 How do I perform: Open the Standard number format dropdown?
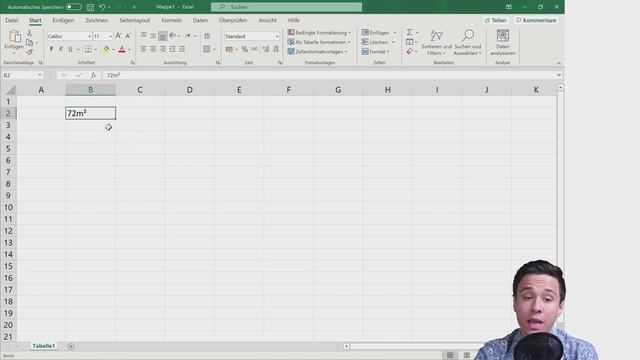(277, 36)
